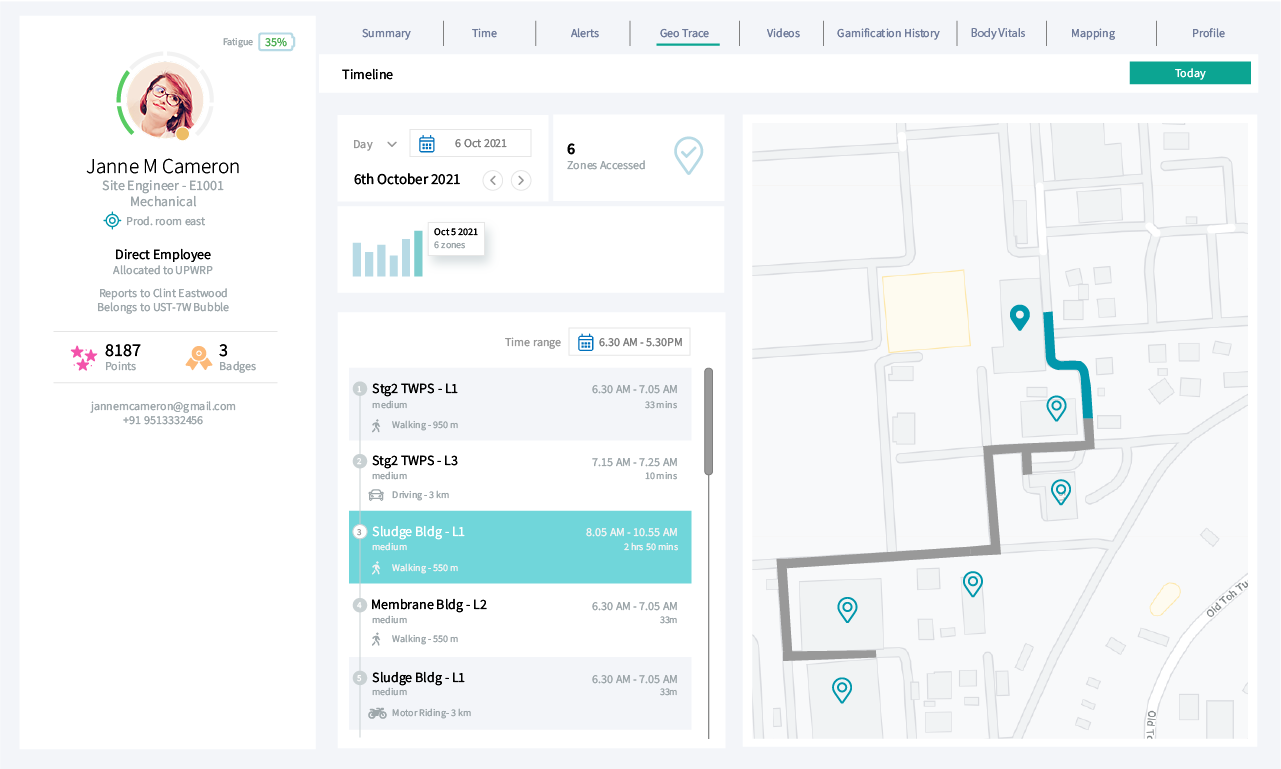Click the jannemcameron@gmail.com email link
The height and width of the screenshot is (769, 1281).
pos(163,406)
